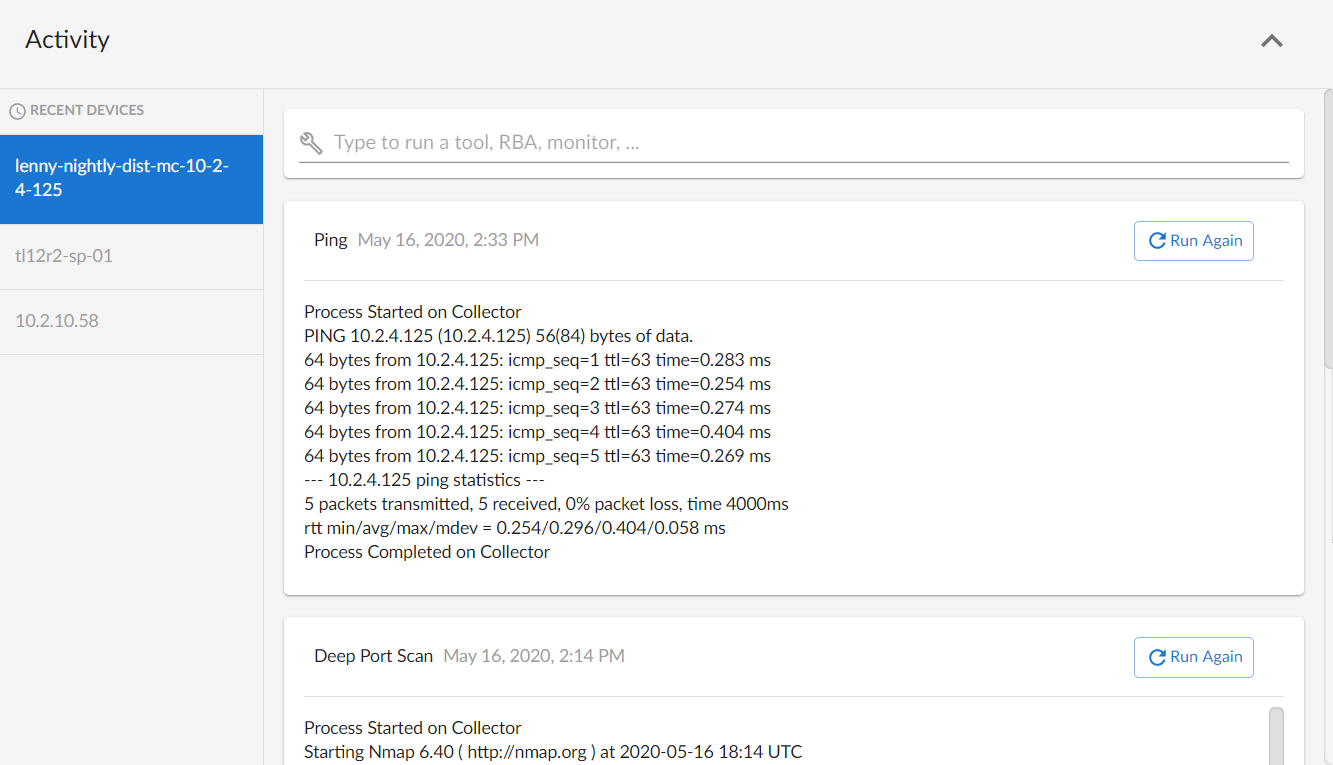The image size is (1333, 765).
Task: Click the refresh icon on Ping's Run Again
Action: [1157, 241]
